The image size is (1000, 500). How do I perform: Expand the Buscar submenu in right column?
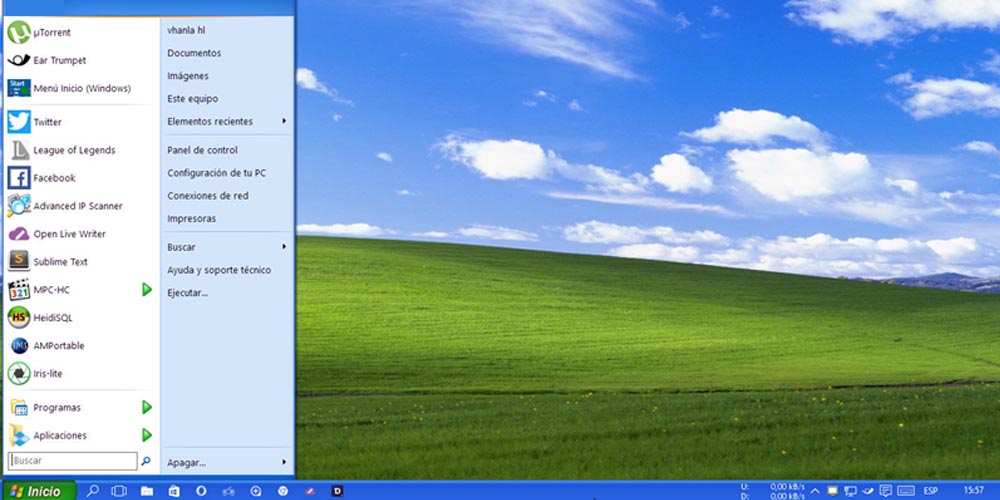[x=284, y=247]
